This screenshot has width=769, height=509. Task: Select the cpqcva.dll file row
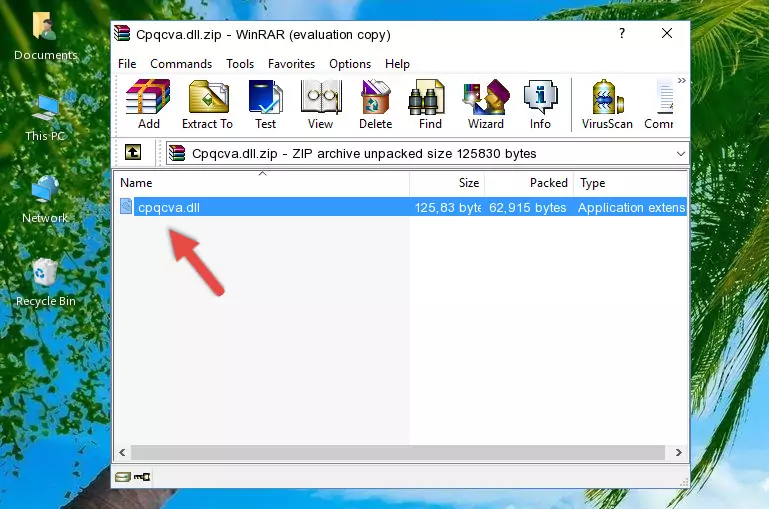tap(401, 207)
